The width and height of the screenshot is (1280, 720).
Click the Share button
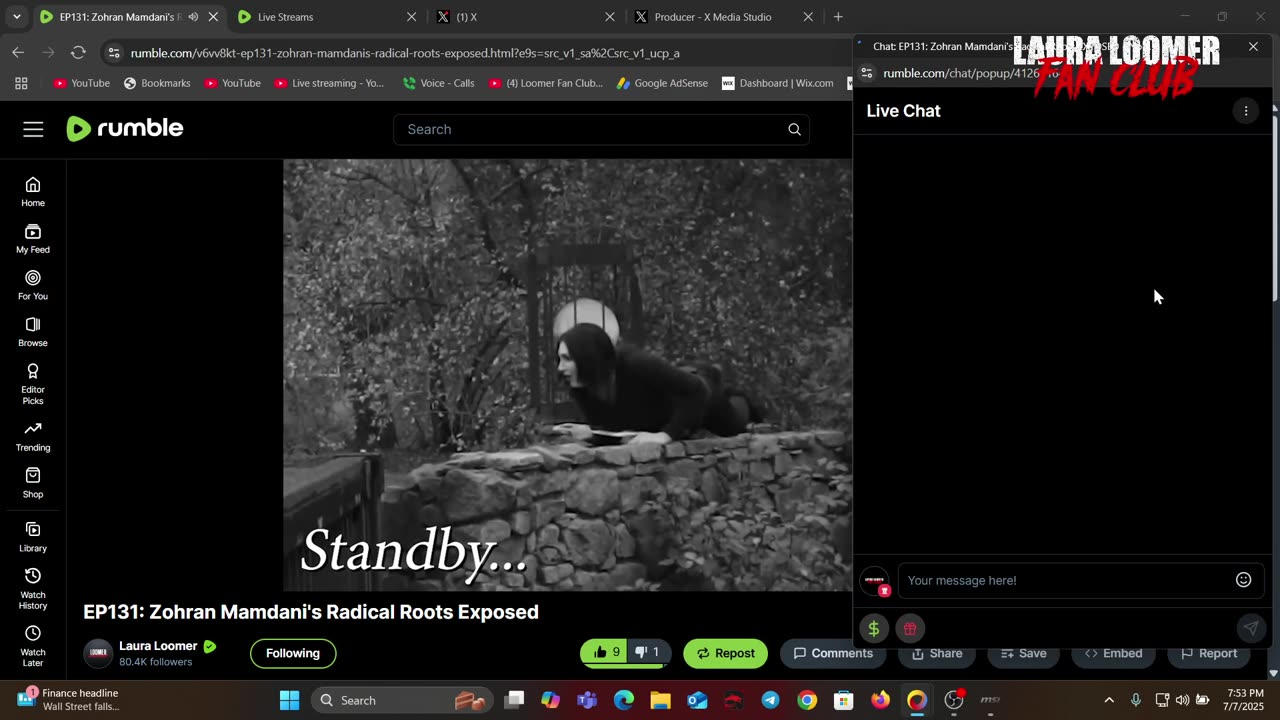point(937,653)
